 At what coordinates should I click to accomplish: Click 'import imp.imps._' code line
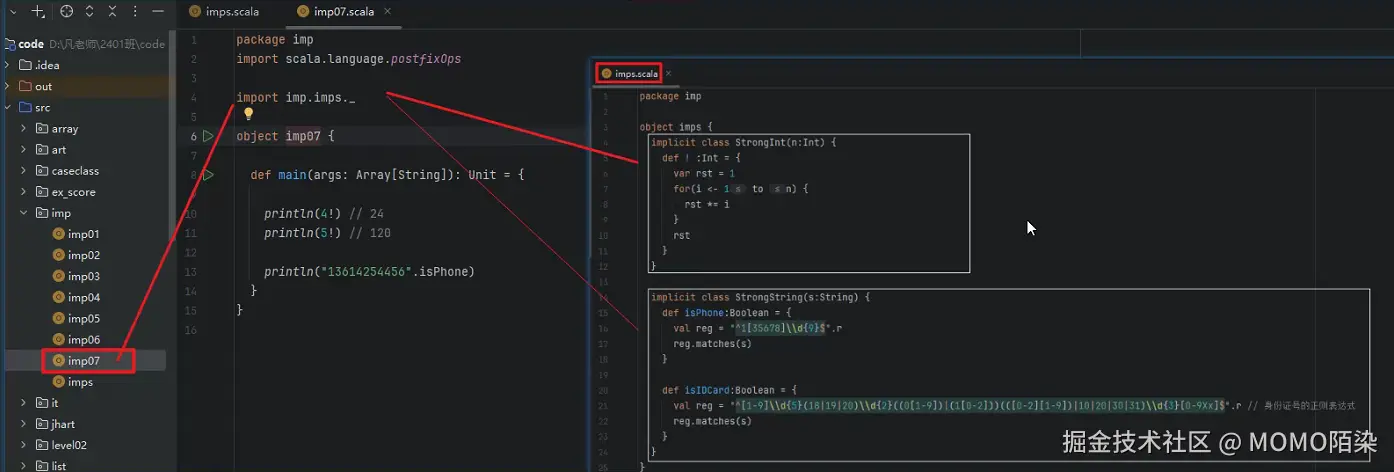pyautogui.click(x=296, y=98)
